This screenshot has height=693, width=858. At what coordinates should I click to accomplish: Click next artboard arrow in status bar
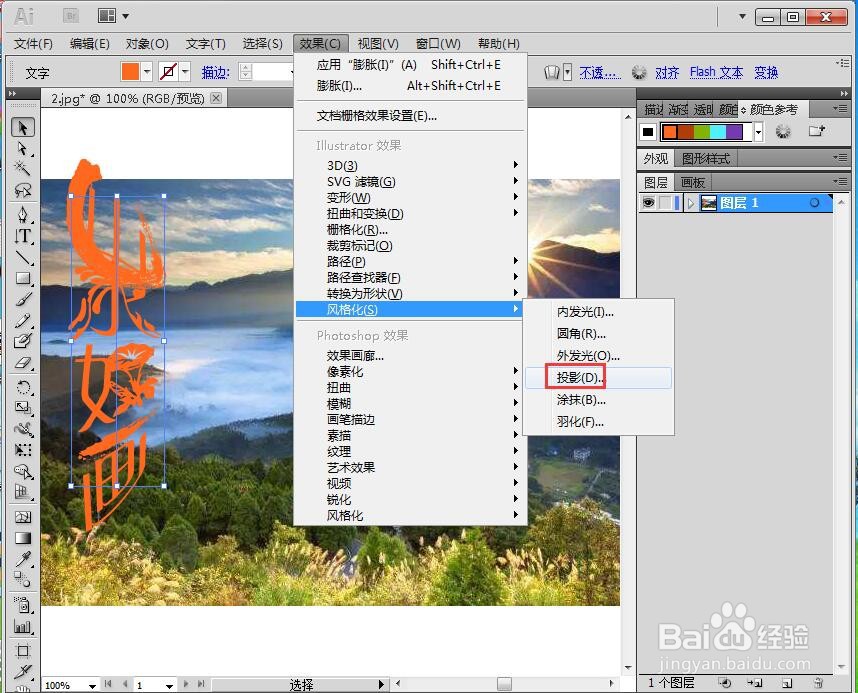coord(185,684)
